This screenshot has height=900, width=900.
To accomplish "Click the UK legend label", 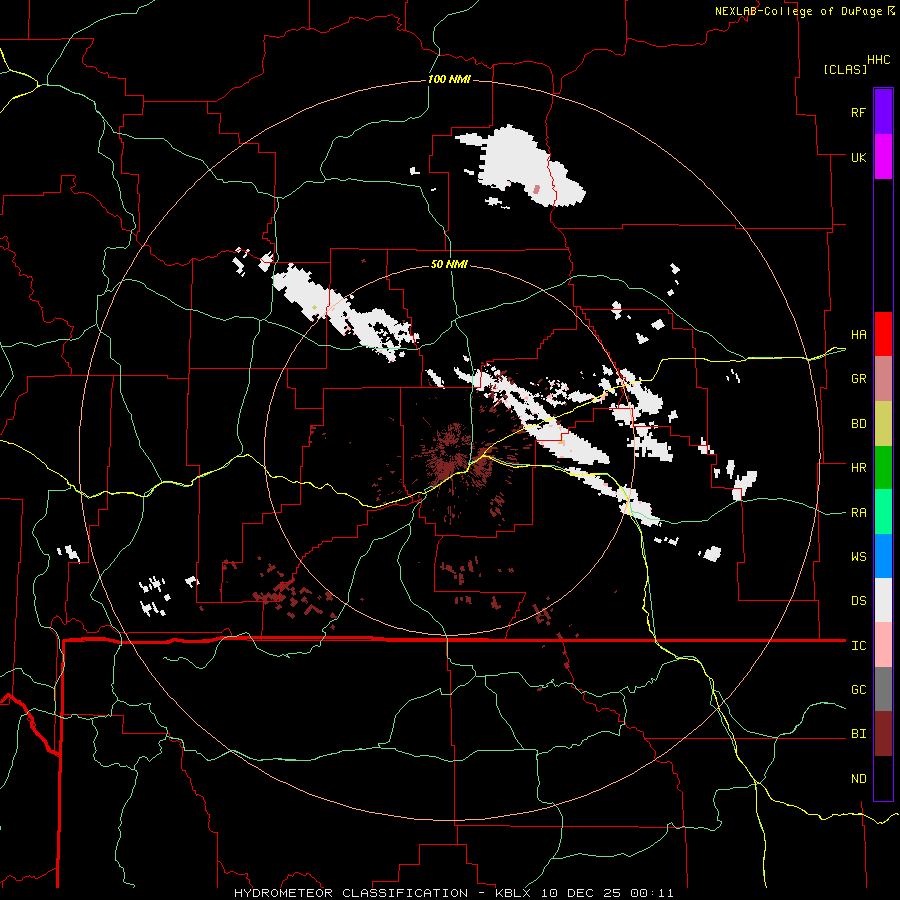I will tap(858, 157).
